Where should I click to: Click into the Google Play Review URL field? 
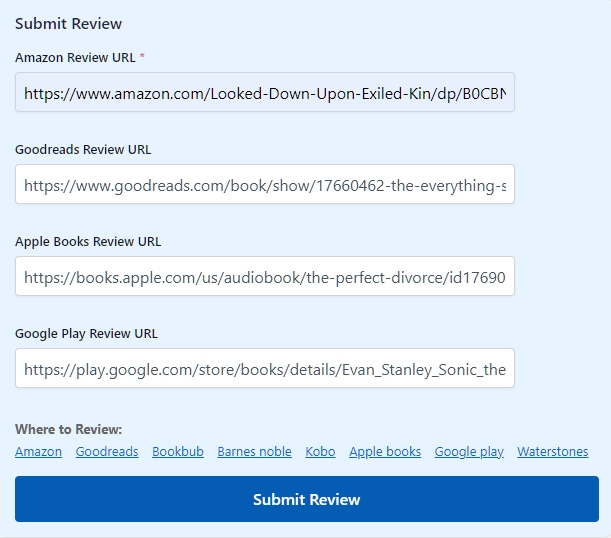[x=264, y=369]
